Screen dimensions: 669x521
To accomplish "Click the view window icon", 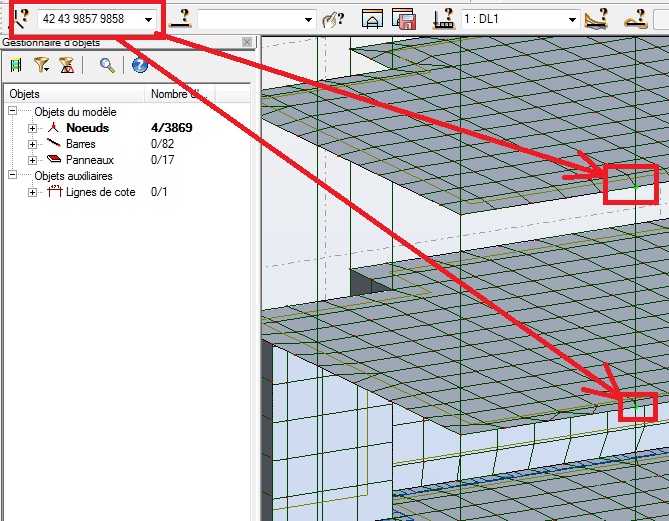I will [372, 19].
